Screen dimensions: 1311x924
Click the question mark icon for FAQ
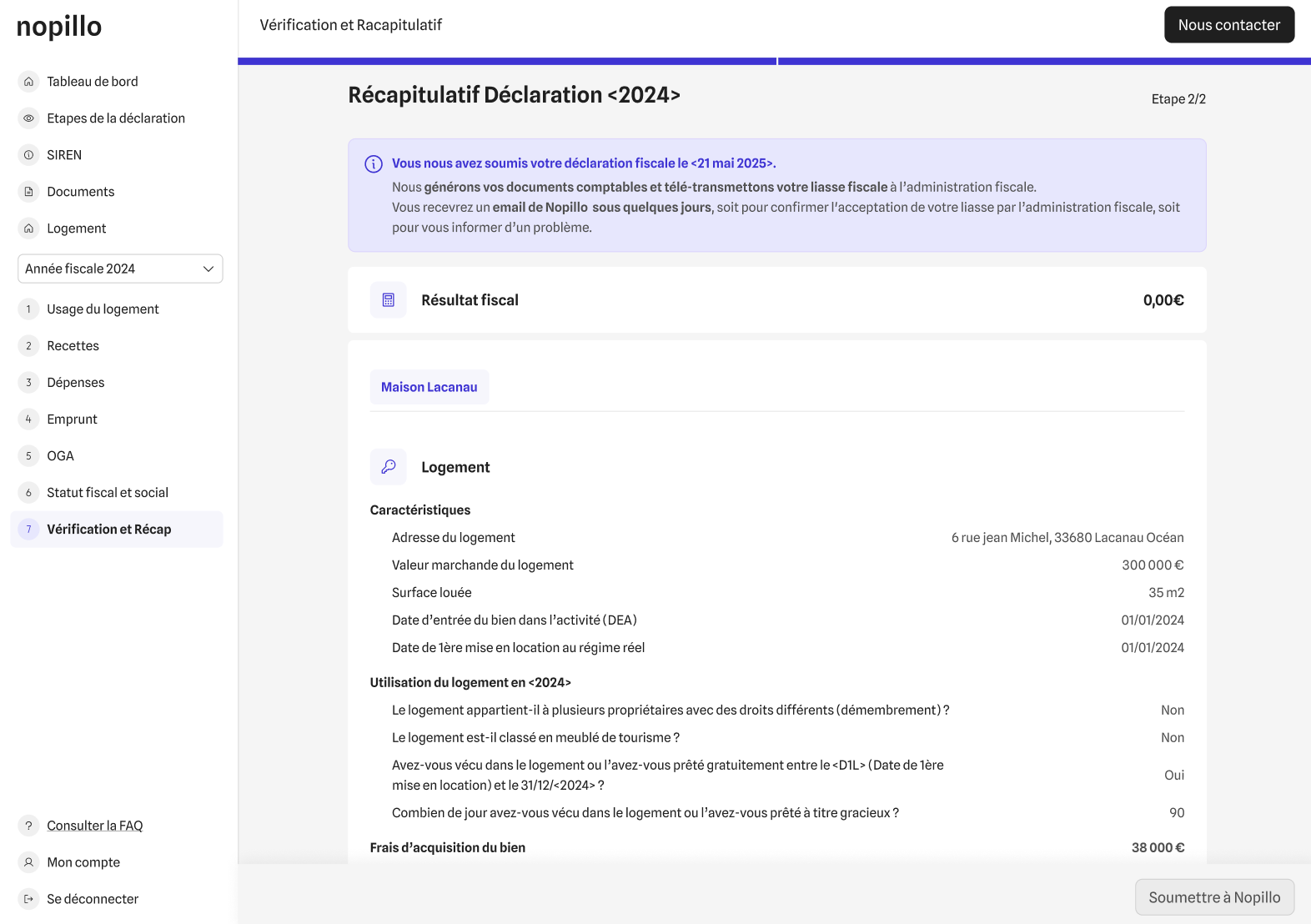click(28, 826)
